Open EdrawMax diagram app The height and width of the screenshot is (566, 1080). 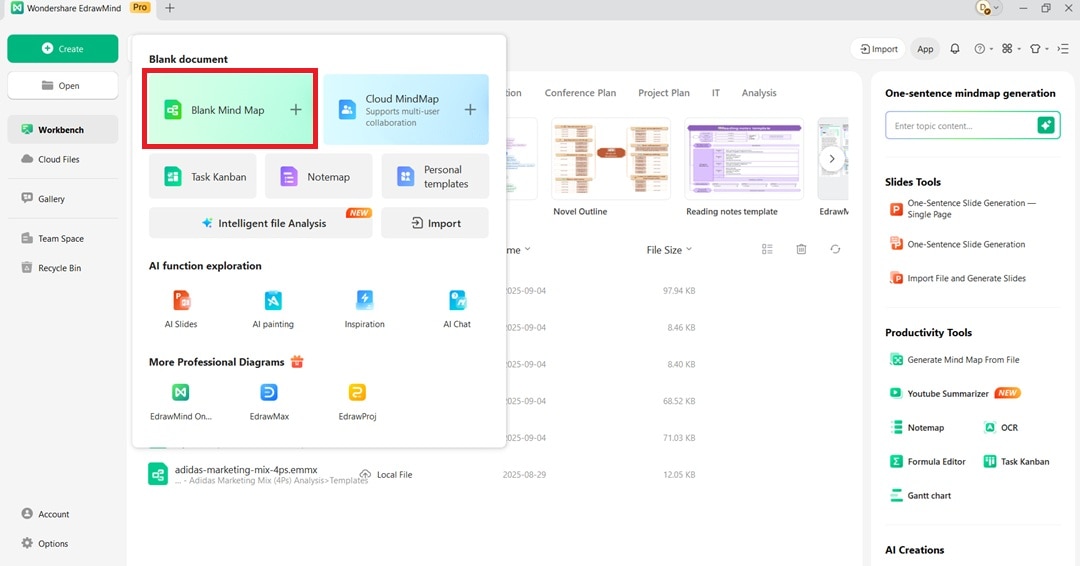(269, 401)
